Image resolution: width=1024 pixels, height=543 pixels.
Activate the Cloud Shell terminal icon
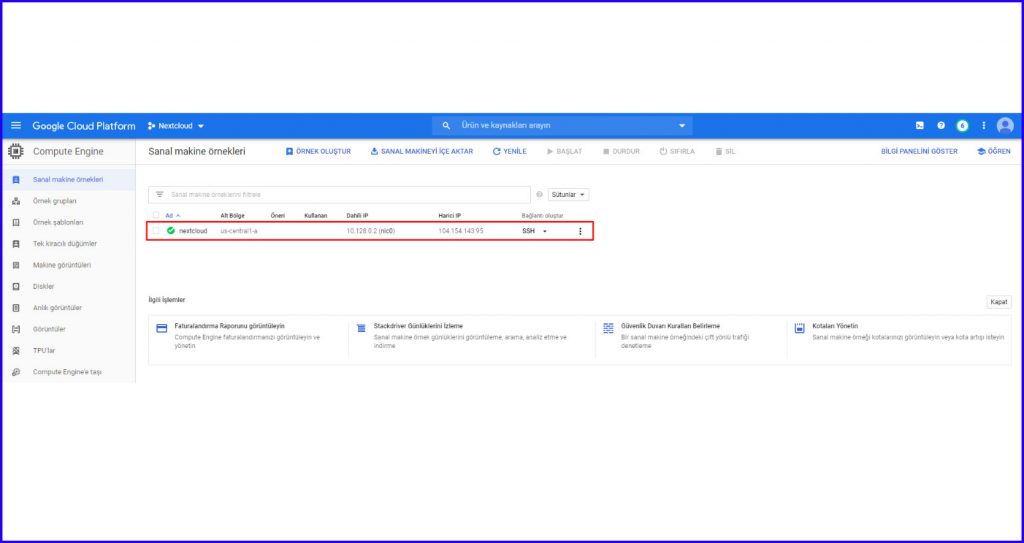(x=920, y=125)
